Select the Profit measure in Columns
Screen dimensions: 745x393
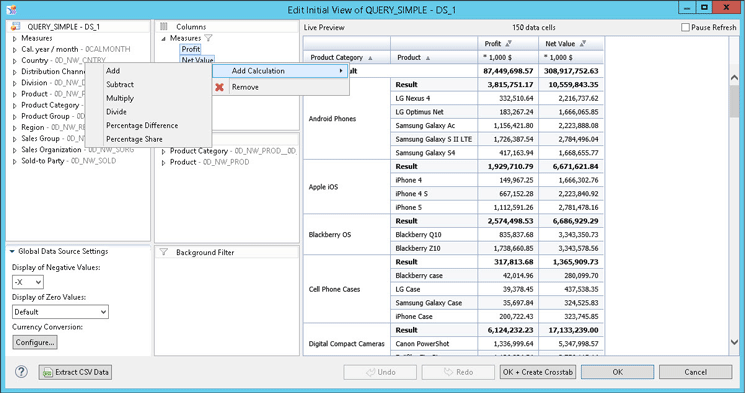(191, 49)
